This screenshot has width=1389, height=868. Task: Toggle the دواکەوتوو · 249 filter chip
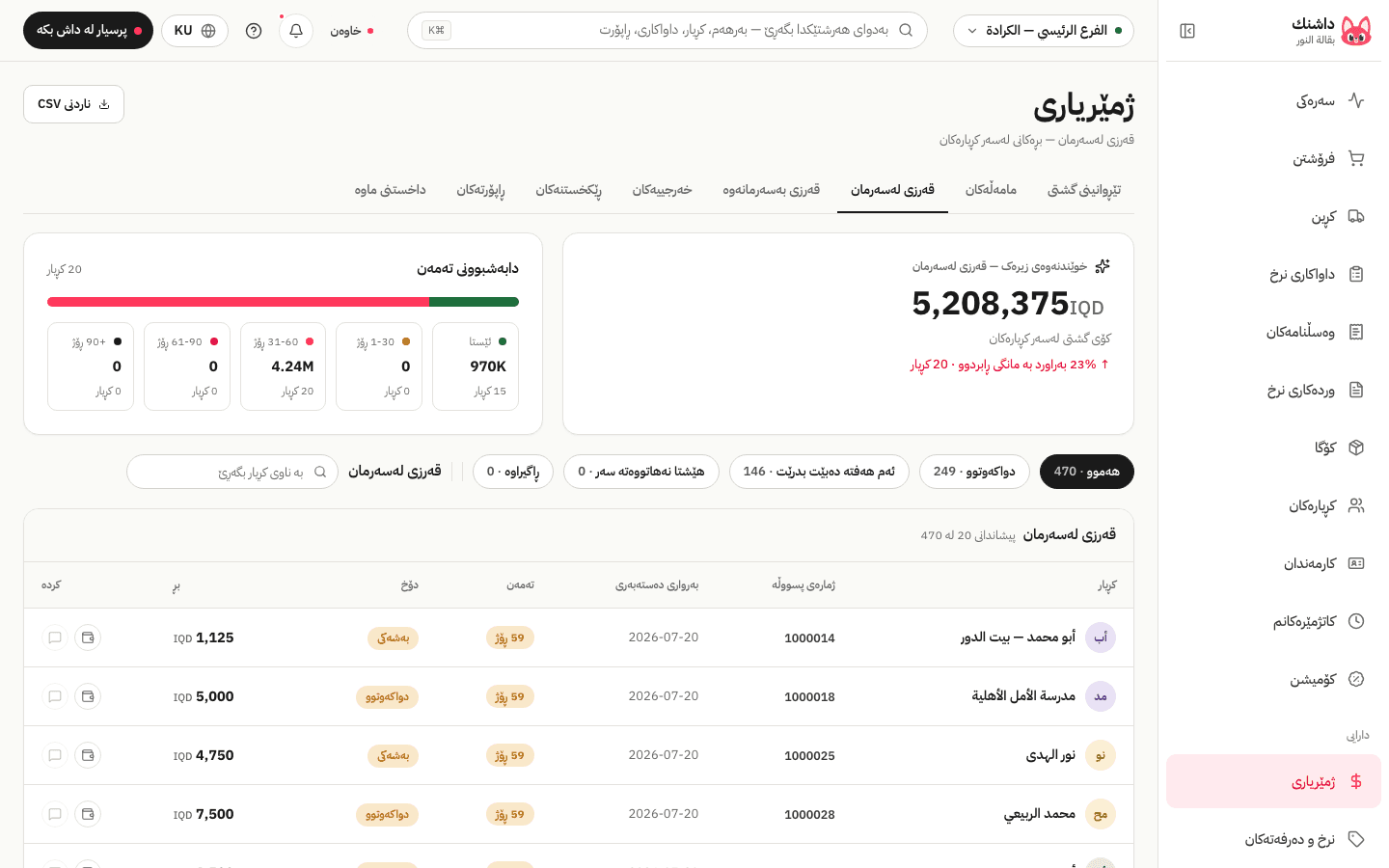point(974,472)
